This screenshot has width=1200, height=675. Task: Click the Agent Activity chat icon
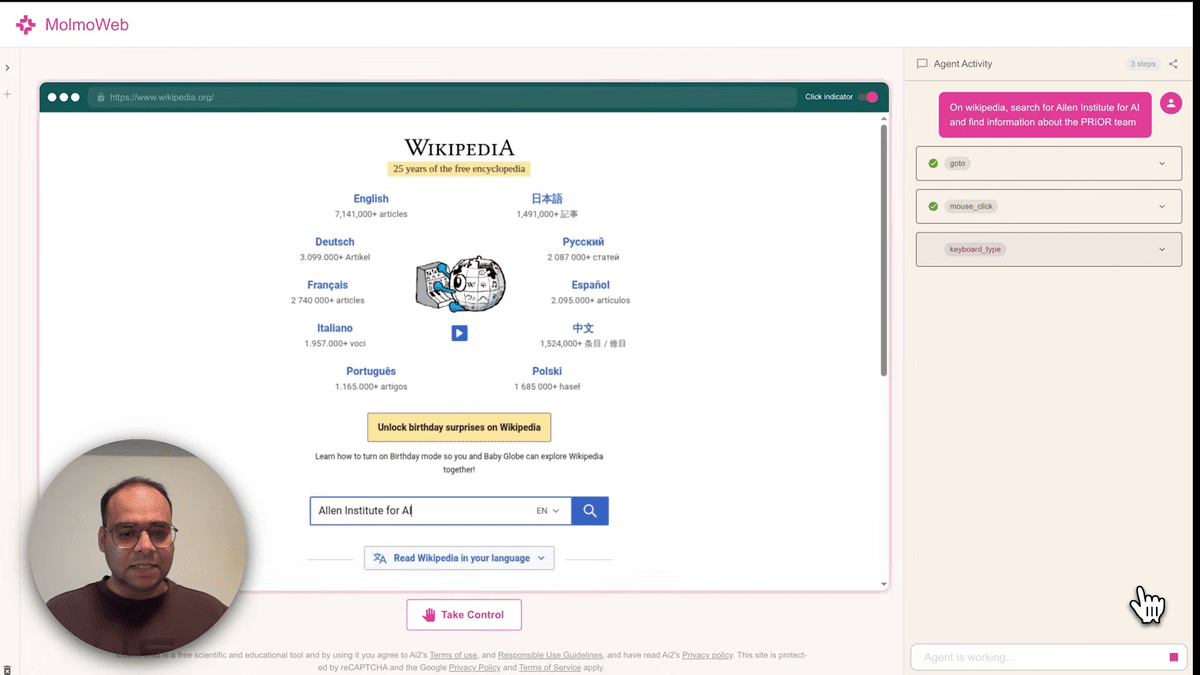(x=922, y=64)
